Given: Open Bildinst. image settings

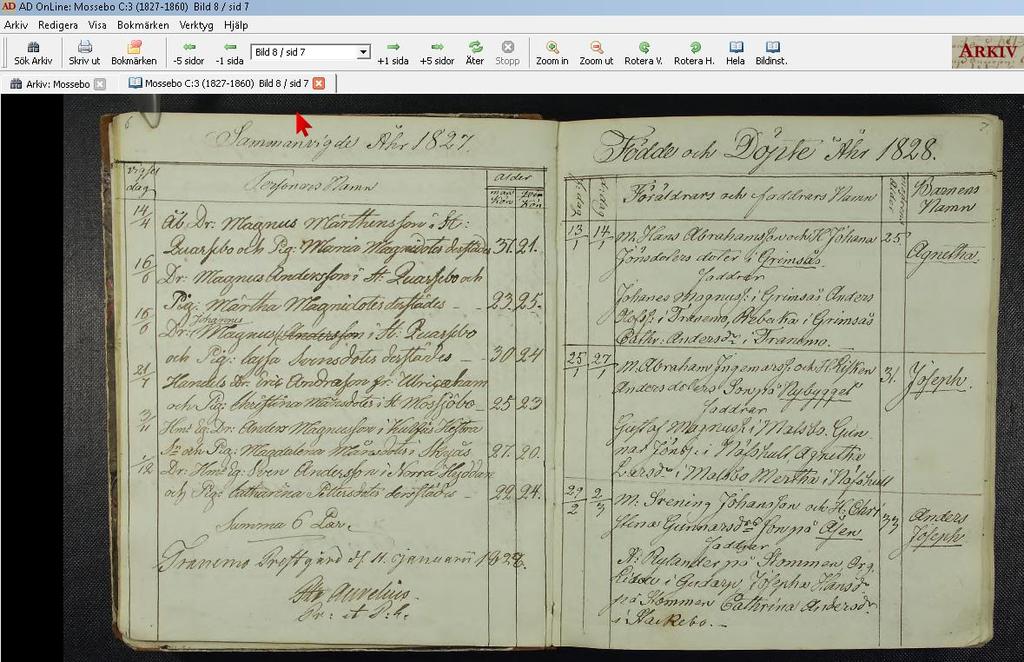Looking at the screenshot, I should pyautogui.click(x=771, y=53).
